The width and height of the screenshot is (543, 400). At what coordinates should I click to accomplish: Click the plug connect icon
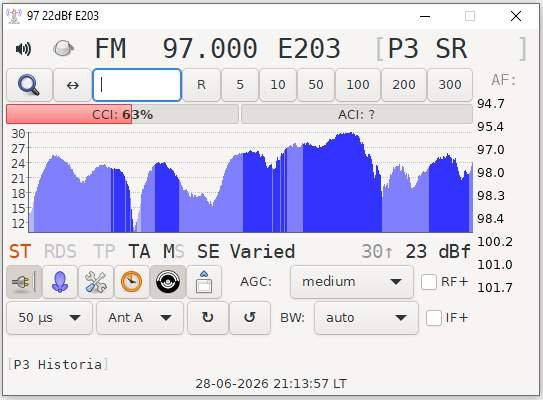click(24, 282)
